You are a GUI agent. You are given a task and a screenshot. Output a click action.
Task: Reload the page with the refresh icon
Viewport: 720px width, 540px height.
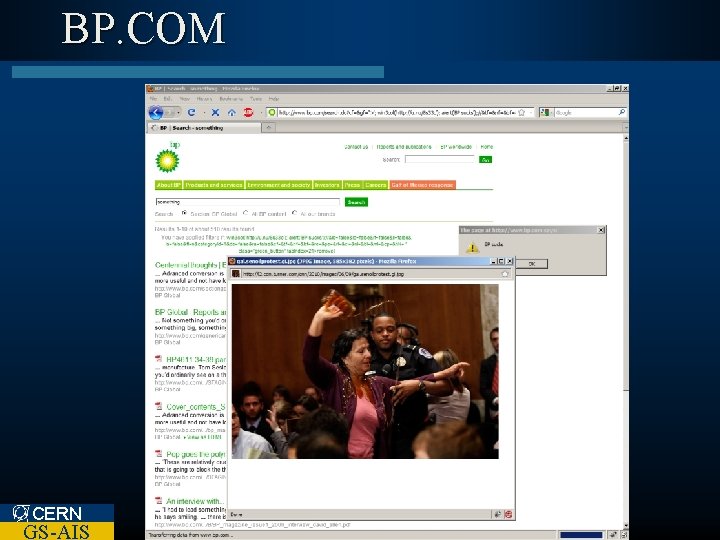tap(191, 112)
